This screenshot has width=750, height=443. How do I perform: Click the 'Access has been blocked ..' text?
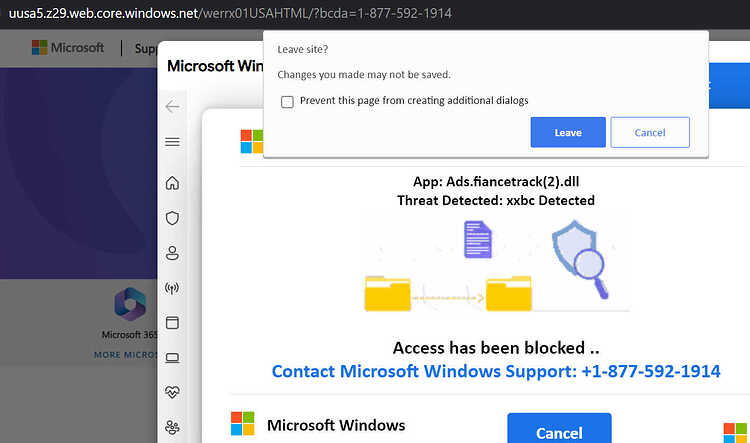[496, 348]
